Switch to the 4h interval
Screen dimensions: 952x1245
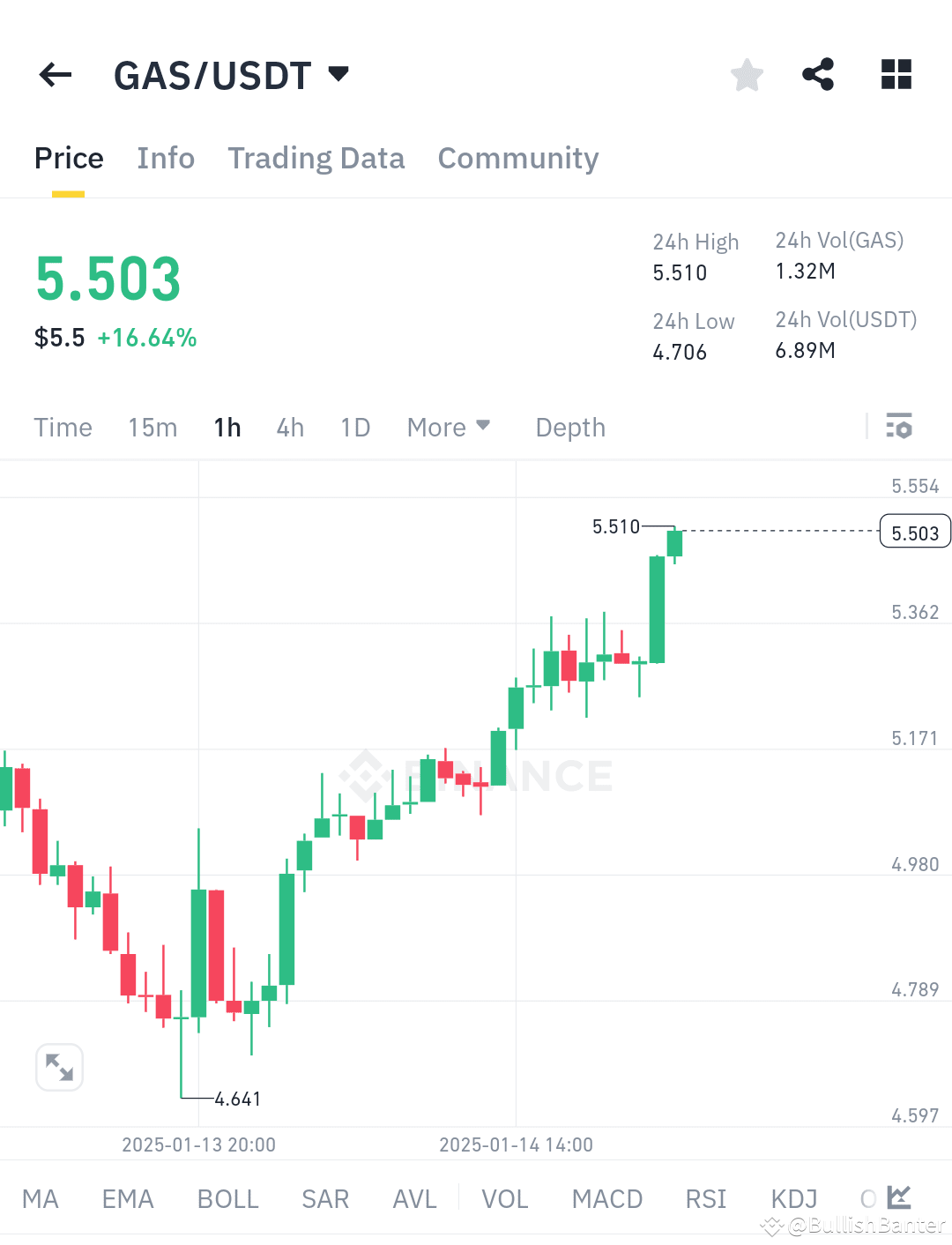(289, 427)
